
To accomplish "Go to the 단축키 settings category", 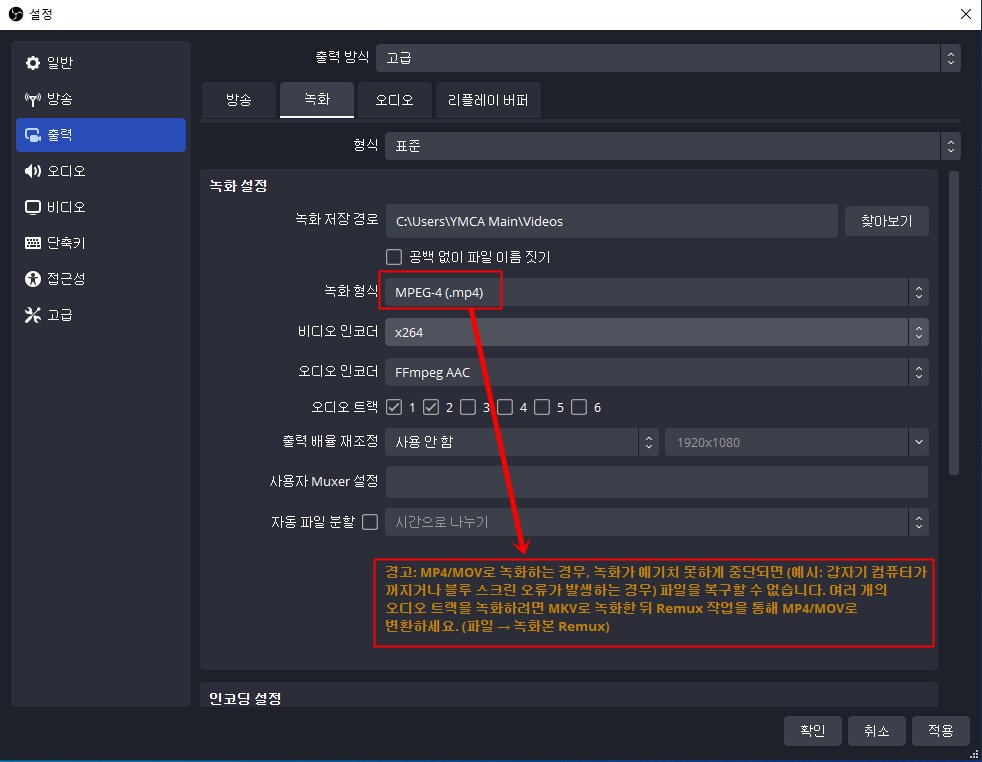I will coord(101,243).
